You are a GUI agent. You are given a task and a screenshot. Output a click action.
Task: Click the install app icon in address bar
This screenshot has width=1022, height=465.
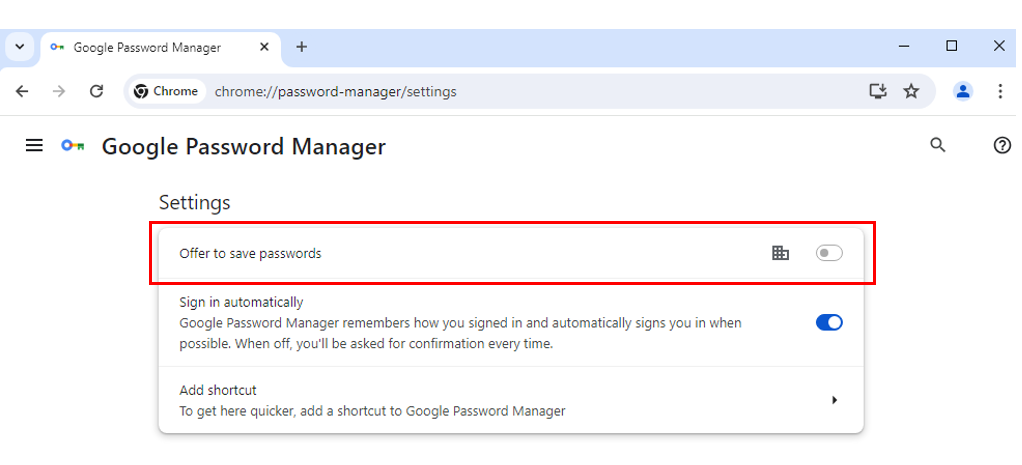point(879,91)
